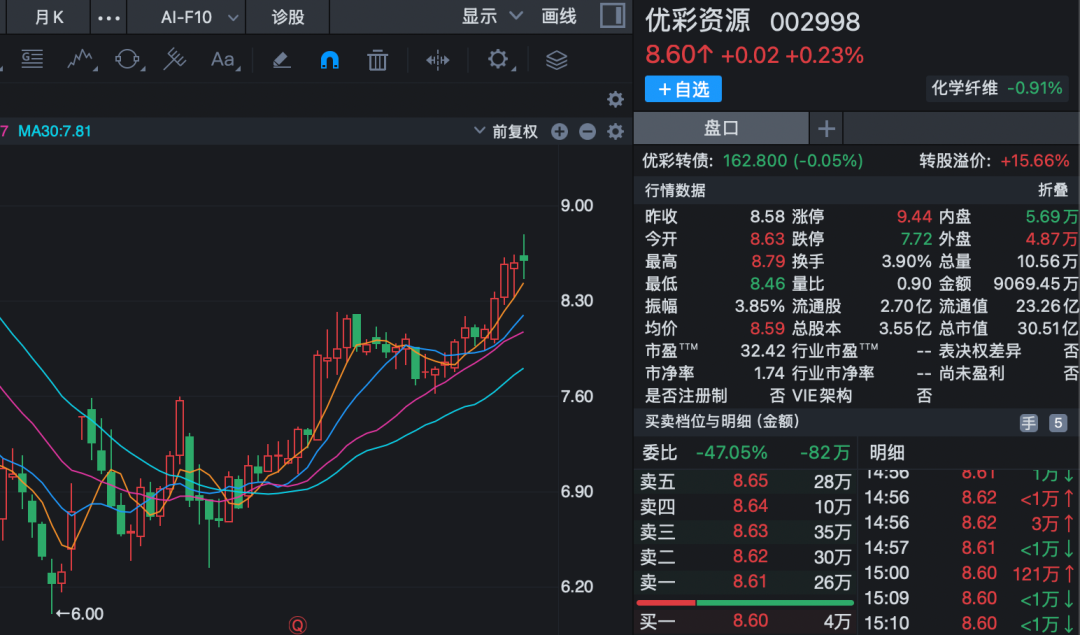1080x635 pixels.
Task: Zoom in chart with plus circle icon
Action: pos(559,132)
